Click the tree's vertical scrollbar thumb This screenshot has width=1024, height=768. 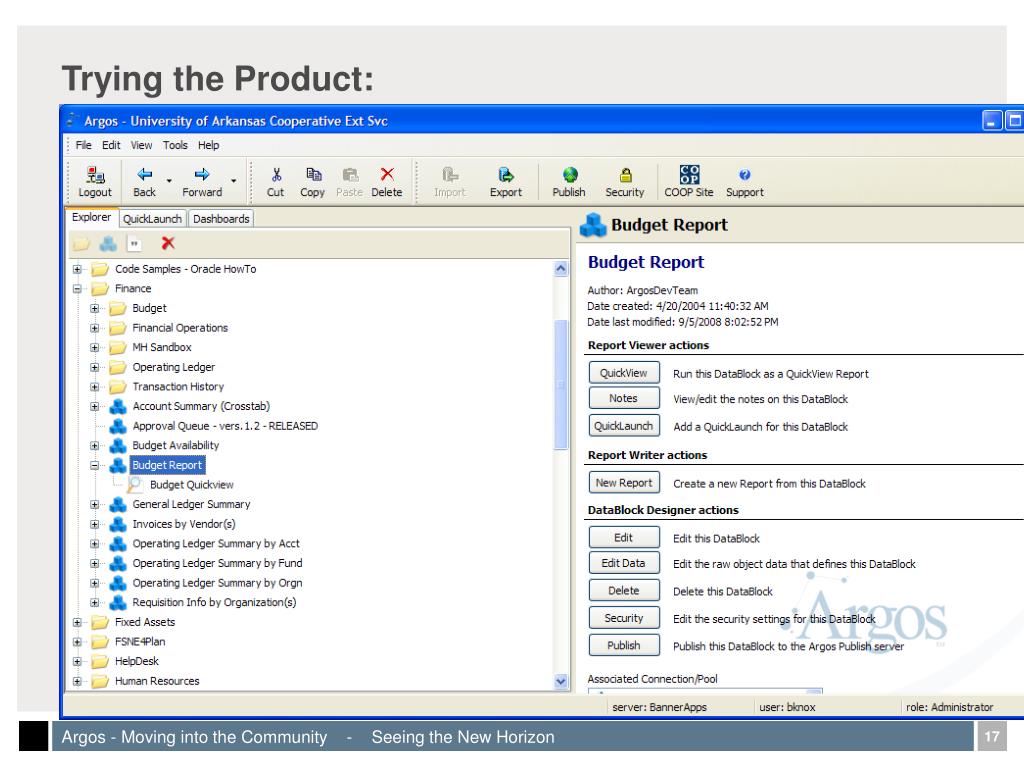561,384
